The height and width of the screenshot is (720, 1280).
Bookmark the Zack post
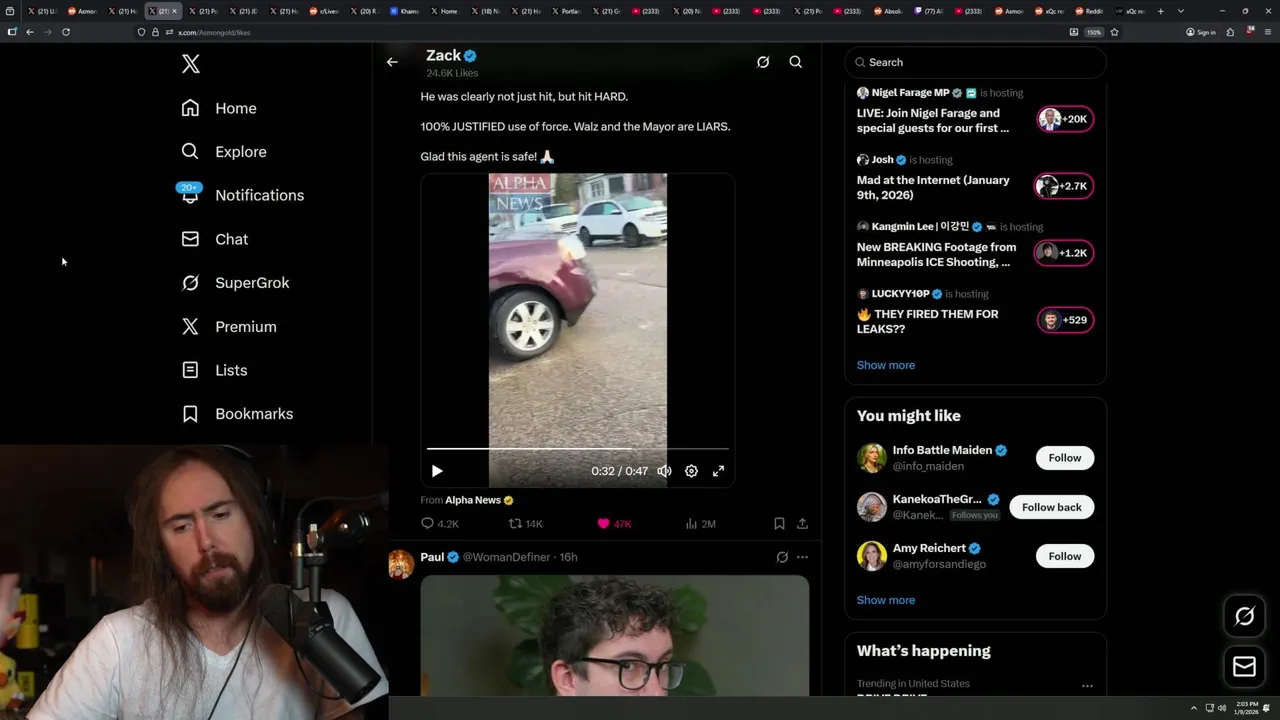click(779, 524)
